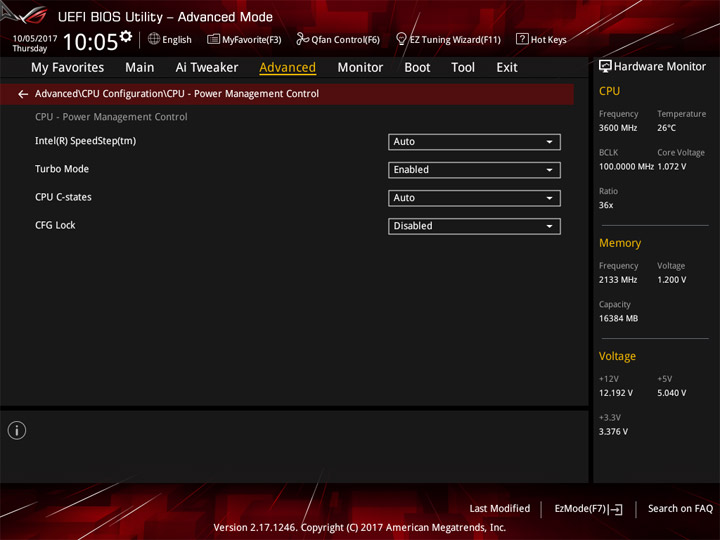Viewport: 720px width, 540px height.
Task: Select the Advanced tab
Action: point(287,68)
